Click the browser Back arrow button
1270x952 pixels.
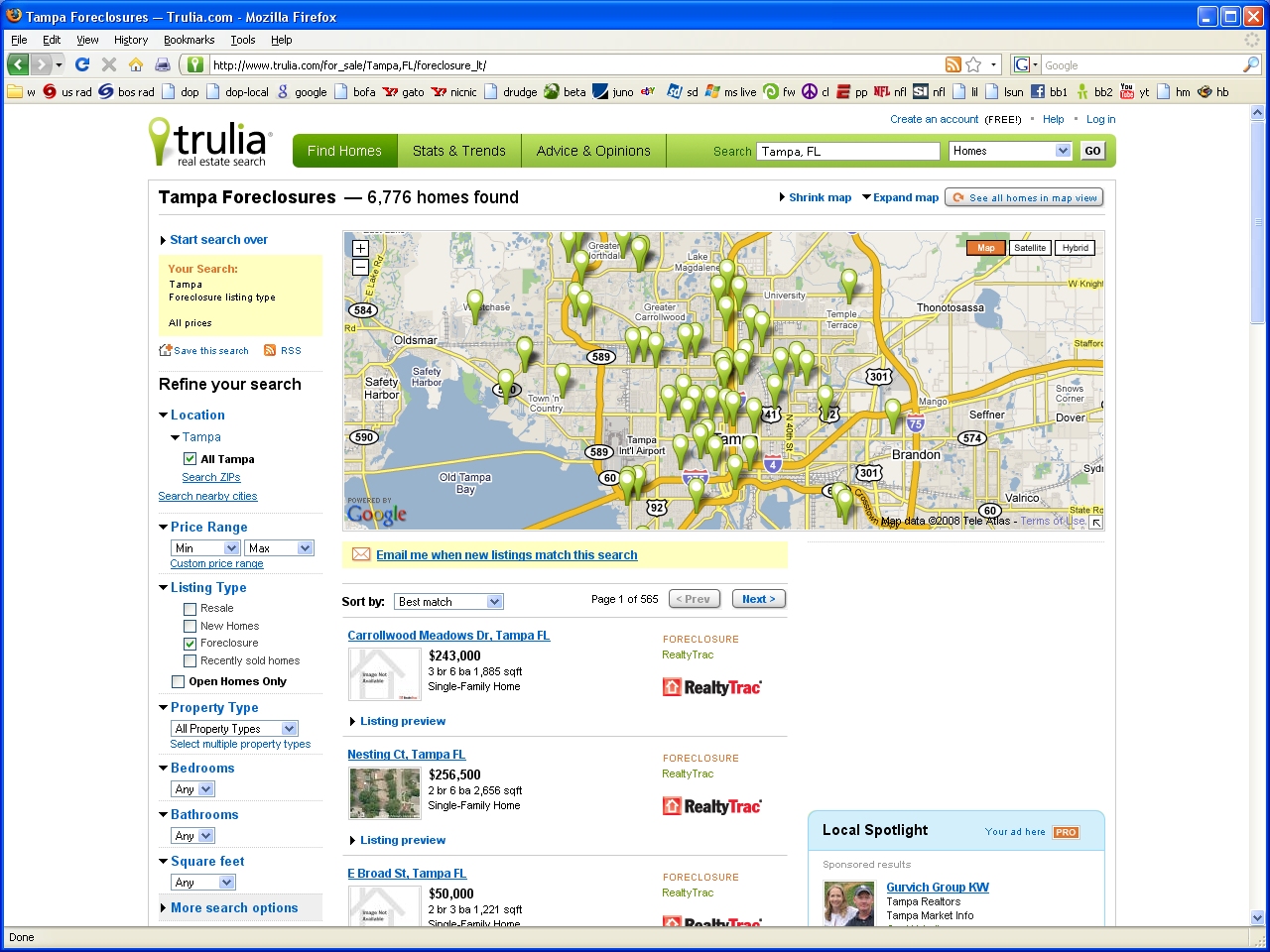pyautogui.click(x=18, y=64)
